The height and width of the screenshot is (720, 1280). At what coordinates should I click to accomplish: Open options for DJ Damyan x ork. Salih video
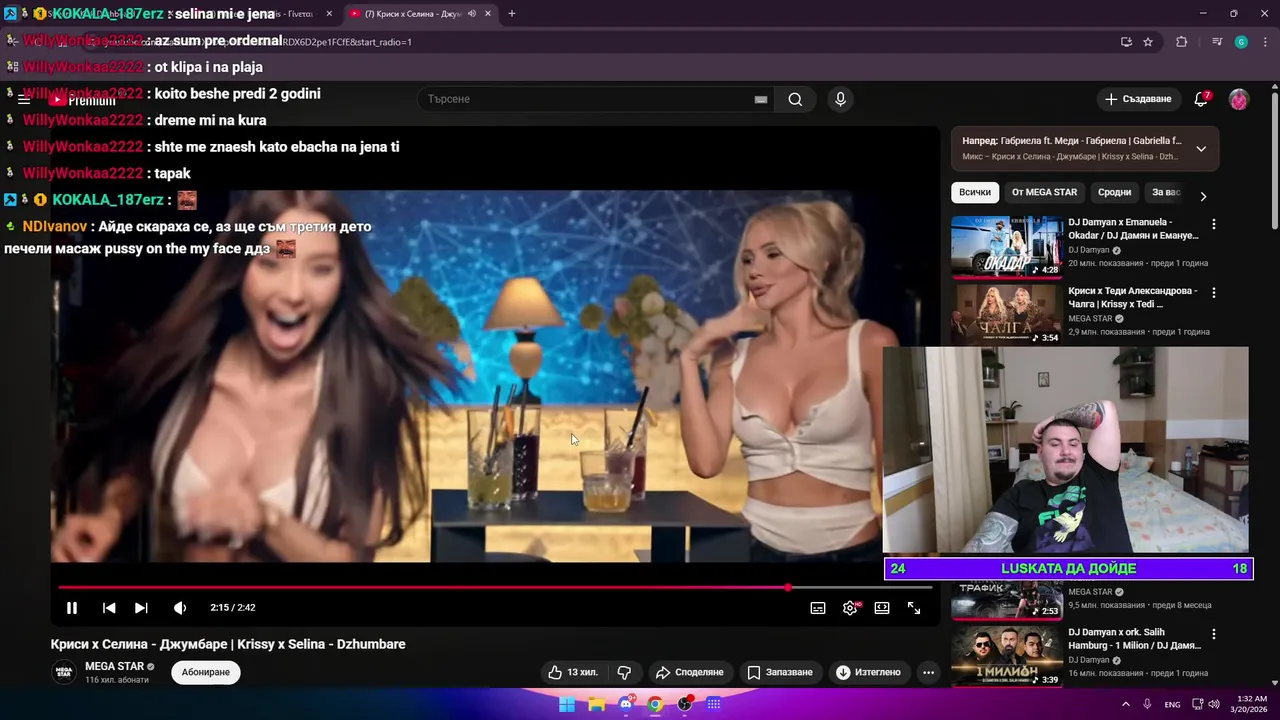(1214, 634)
